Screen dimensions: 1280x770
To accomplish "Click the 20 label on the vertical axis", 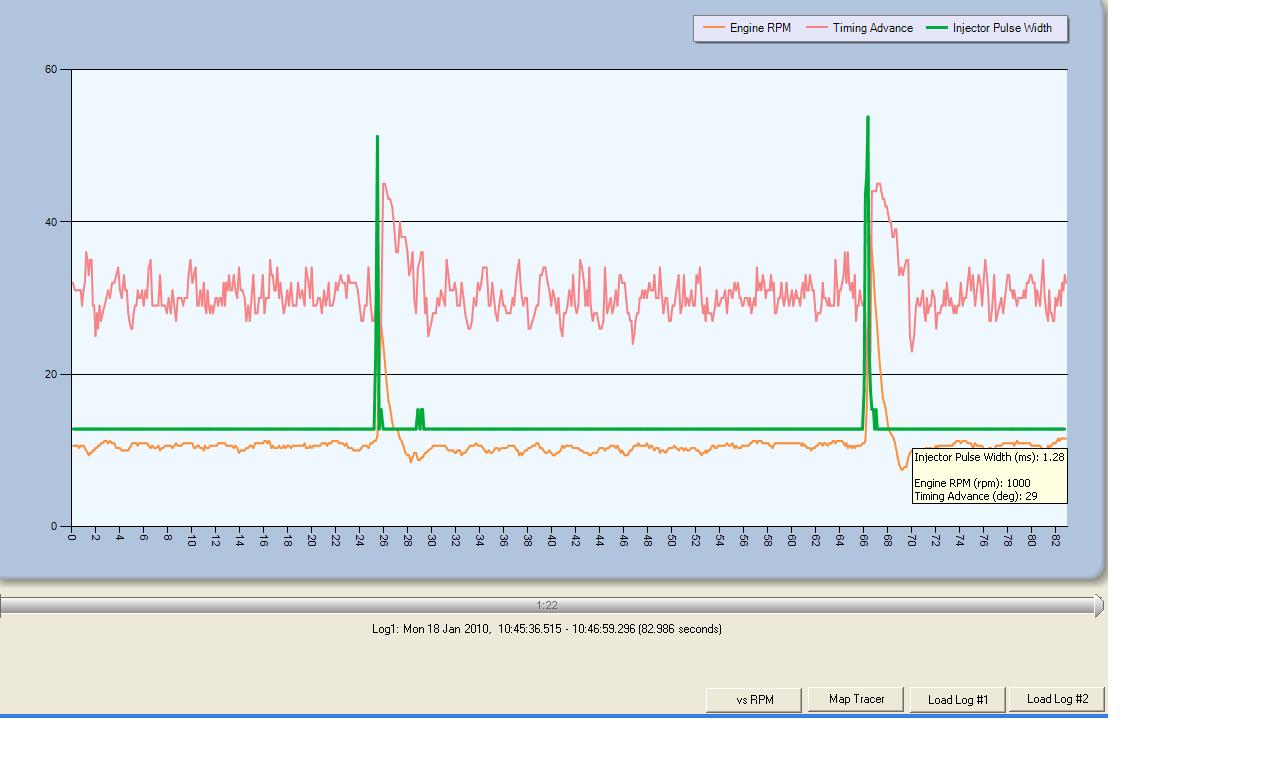I will pos(51,374).
